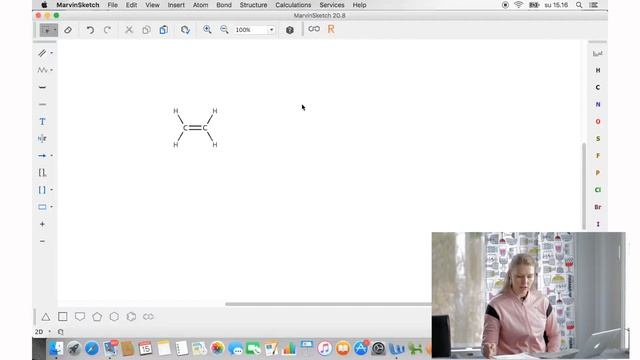Click the decrease charge minus tool
Screen dimensions: 640x360
click(x=42, y=241)
